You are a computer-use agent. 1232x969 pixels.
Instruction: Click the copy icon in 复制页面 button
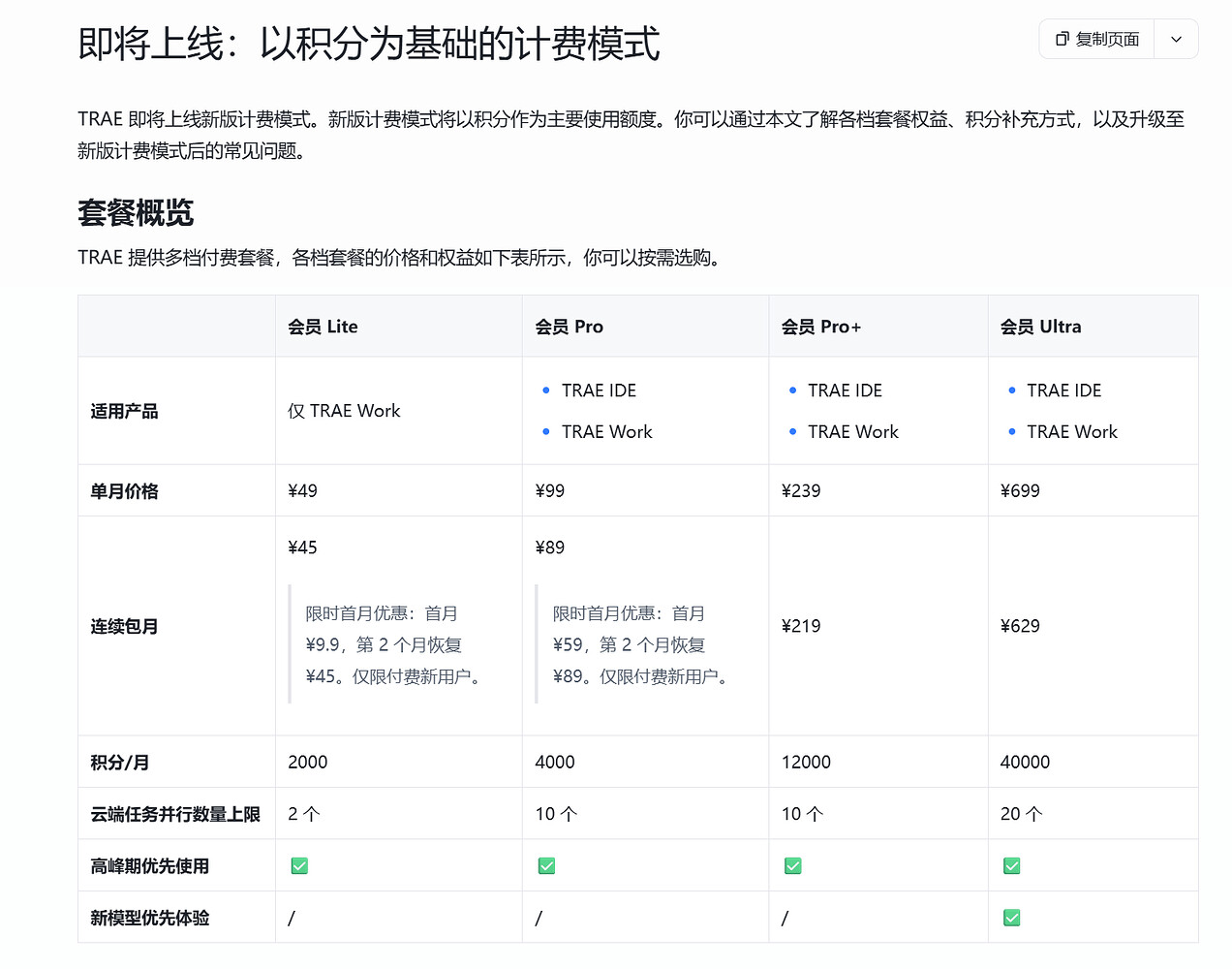[1062, 39]
